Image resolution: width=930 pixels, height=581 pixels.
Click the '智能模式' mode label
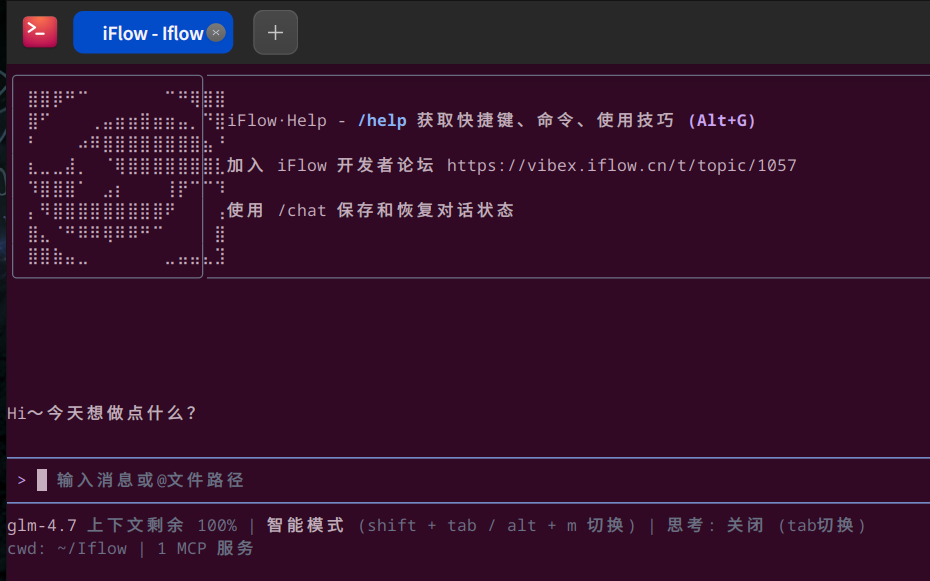(x=305, y=525)
